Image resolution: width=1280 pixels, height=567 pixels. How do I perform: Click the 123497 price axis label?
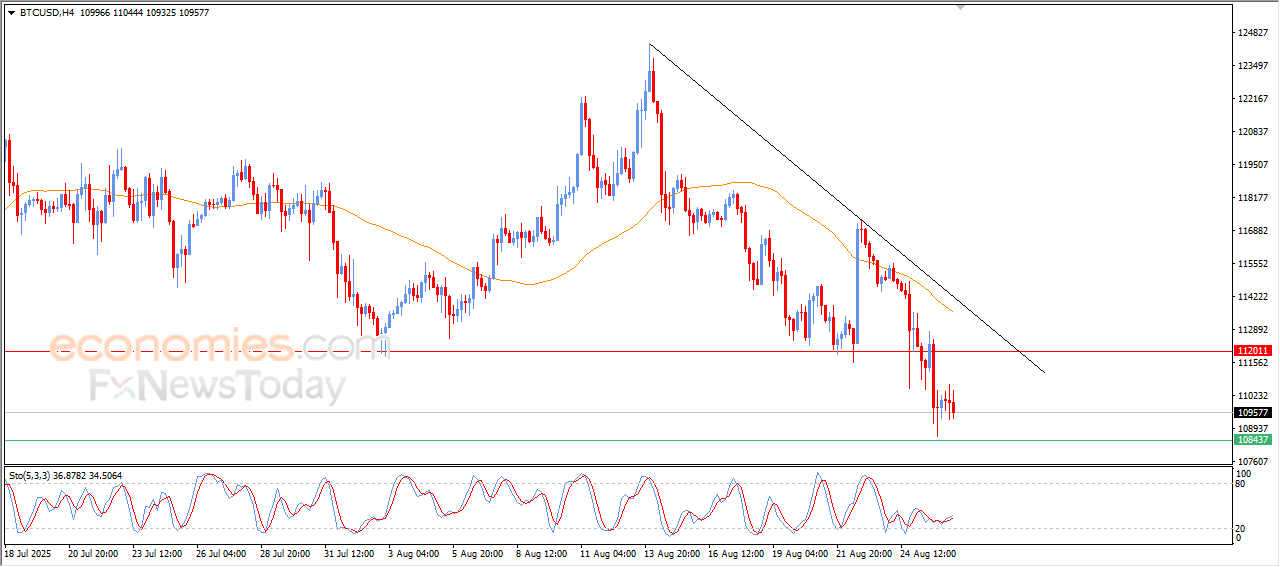point(1253,66)
